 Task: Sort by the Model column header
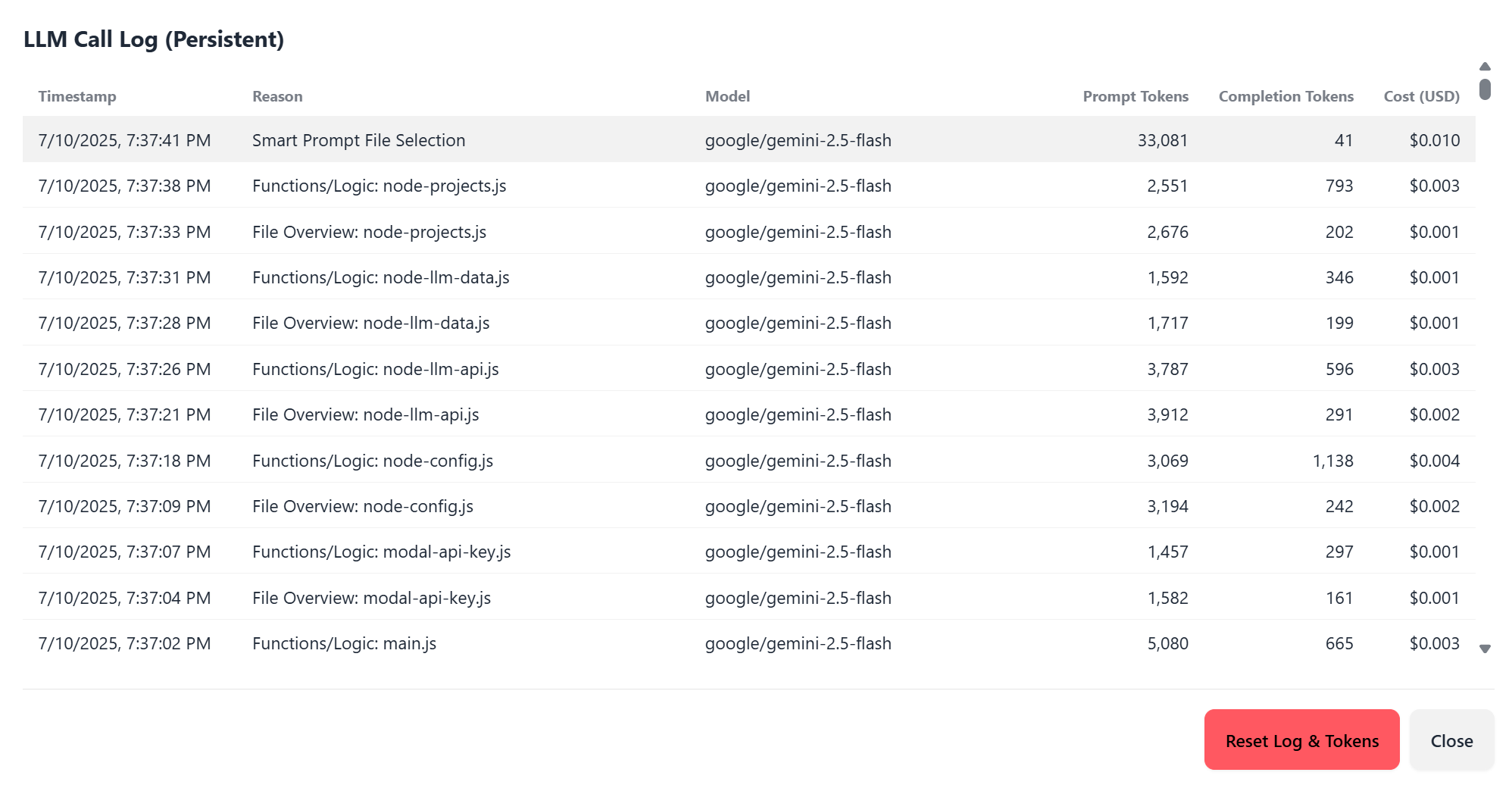(x=727, y=96)
